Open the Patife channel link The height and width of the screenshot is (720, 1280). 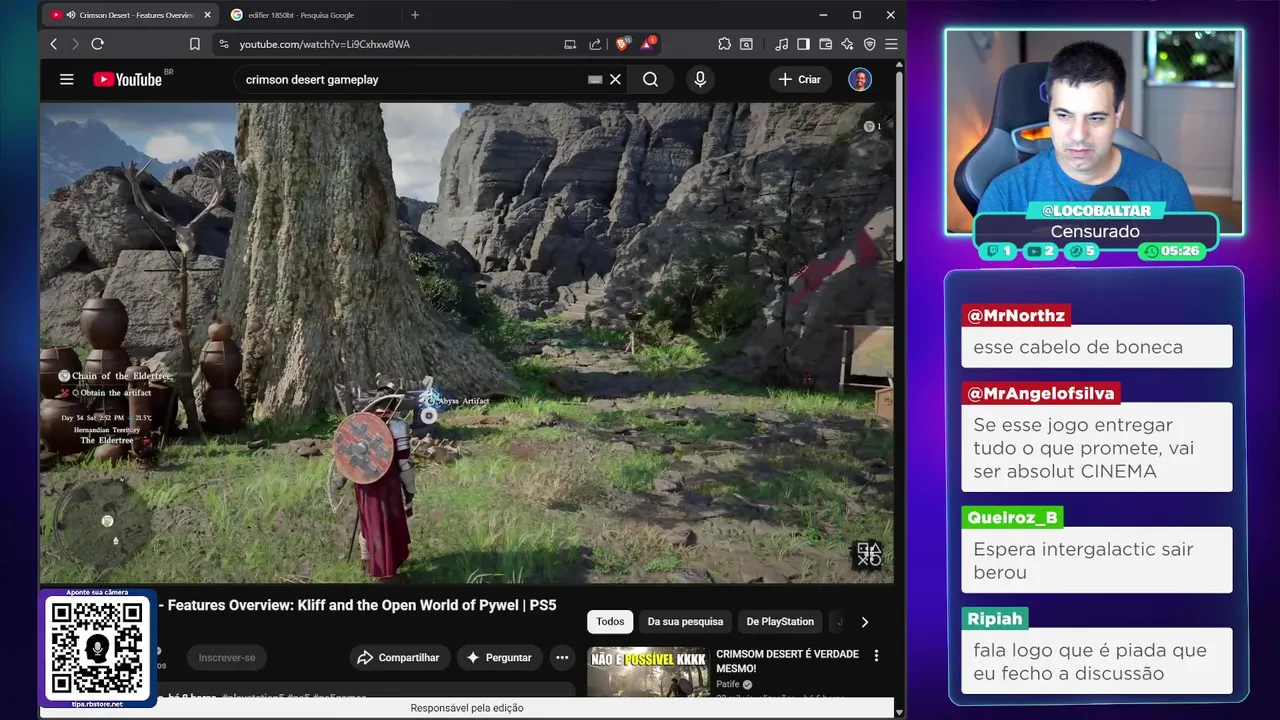coord(728,684)
